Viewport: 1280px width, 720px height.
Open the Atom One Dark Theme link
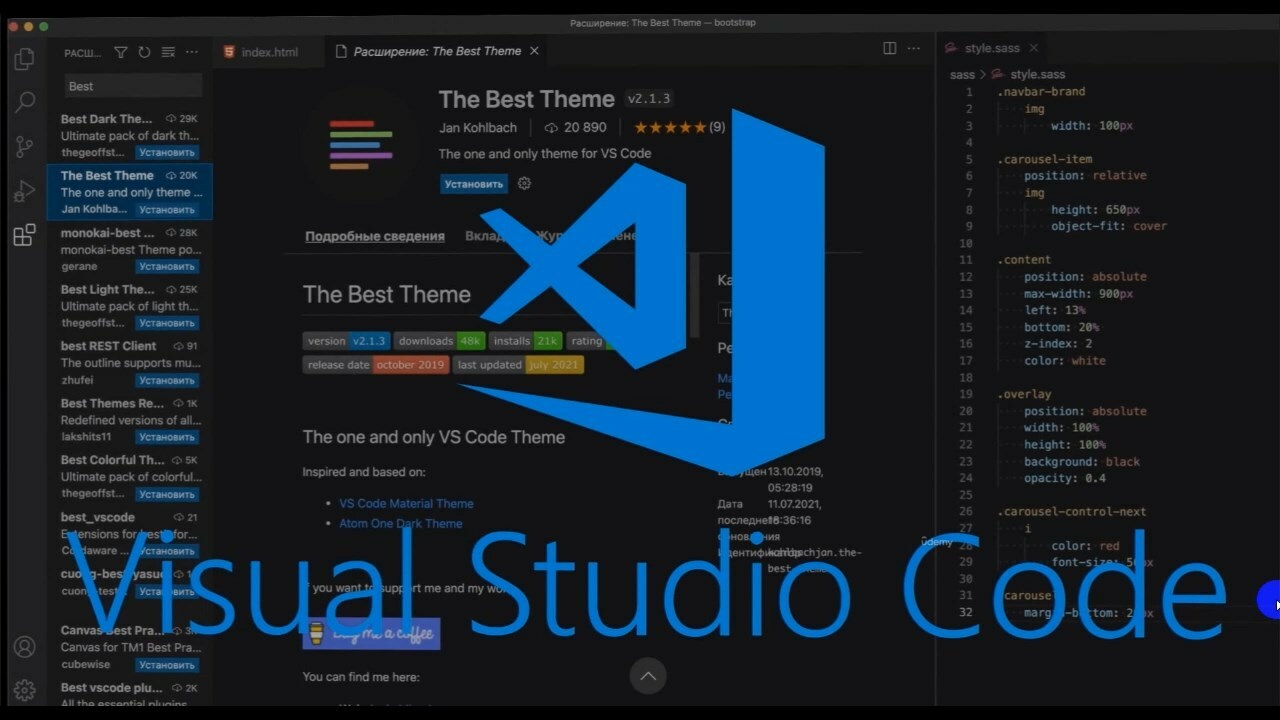pyautogui.click(x=401, y=524)
